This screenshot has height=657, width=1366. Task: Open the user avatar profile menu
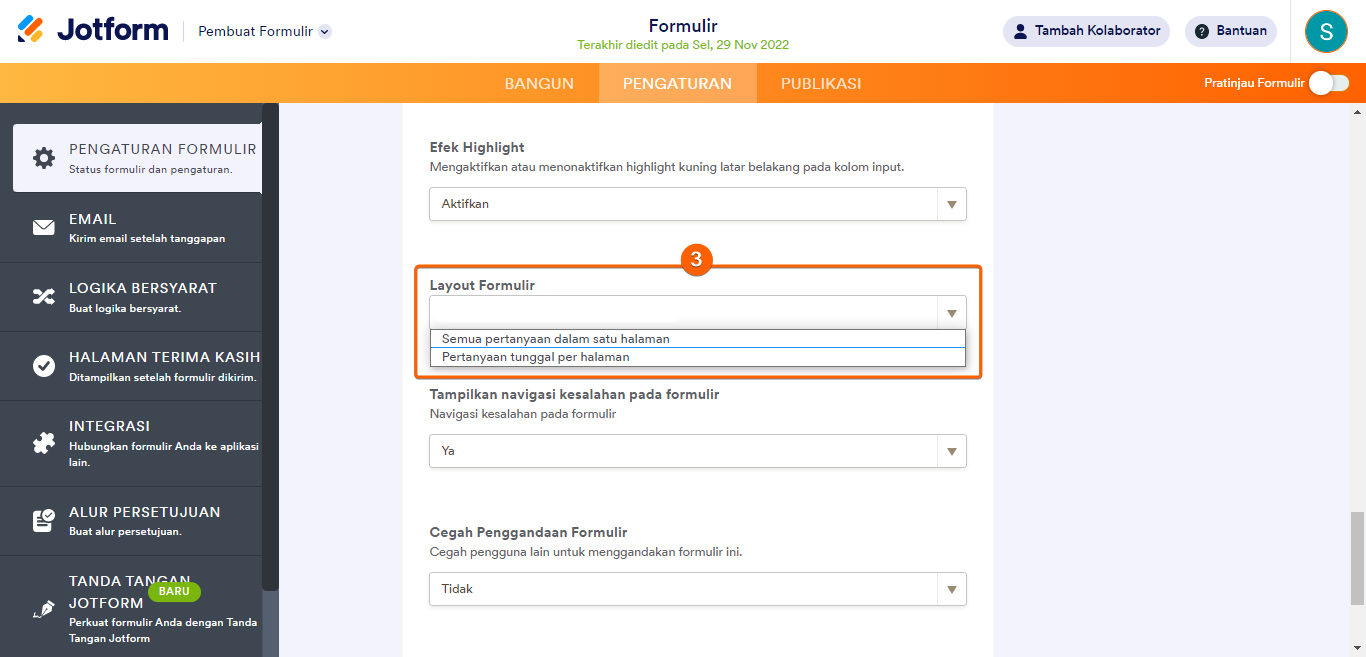pyautogui.click(x=1326, y=31)
